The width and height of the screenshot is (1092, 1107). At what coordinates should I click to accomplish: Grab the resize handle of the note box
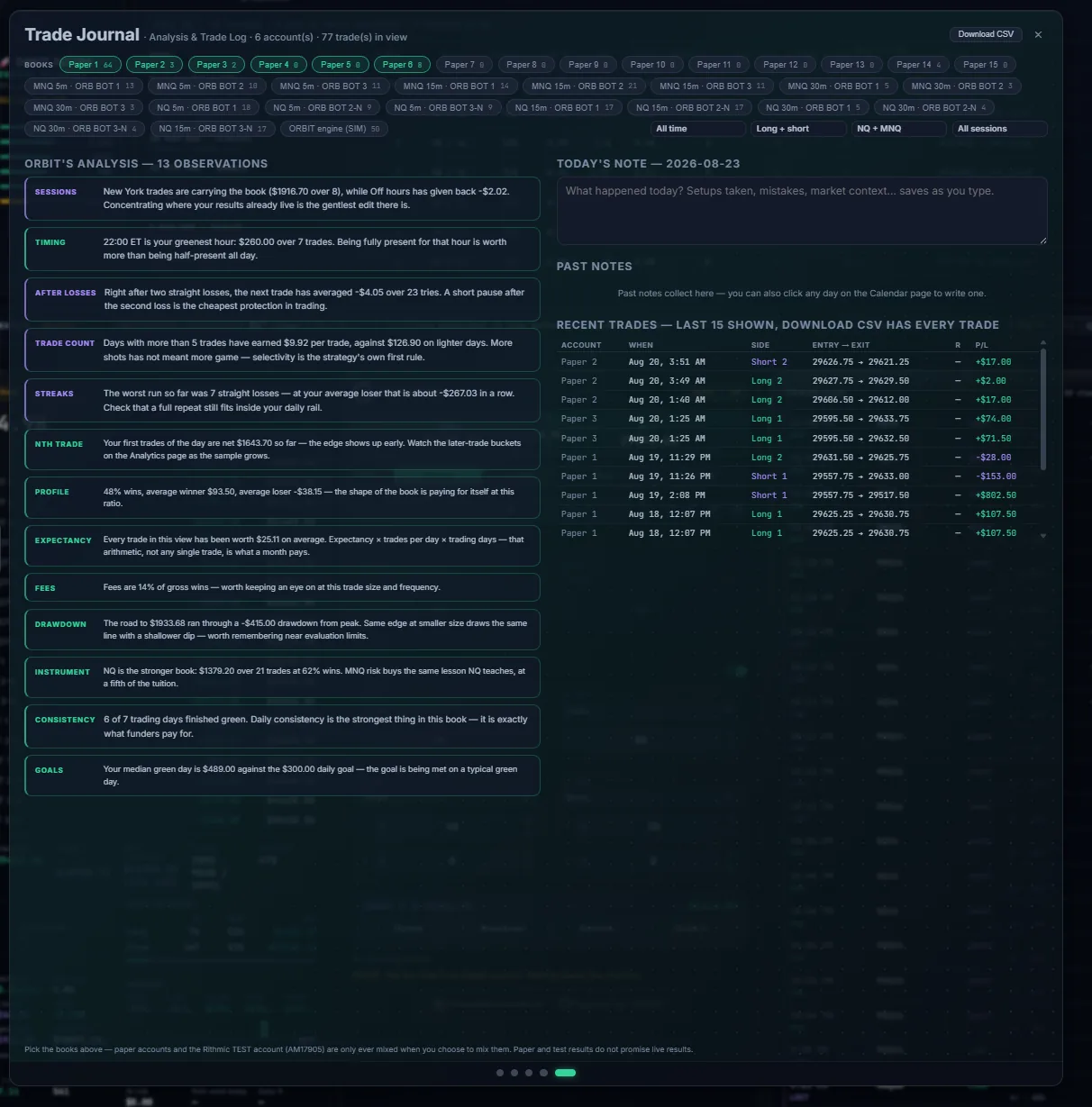coord(1042,240)
